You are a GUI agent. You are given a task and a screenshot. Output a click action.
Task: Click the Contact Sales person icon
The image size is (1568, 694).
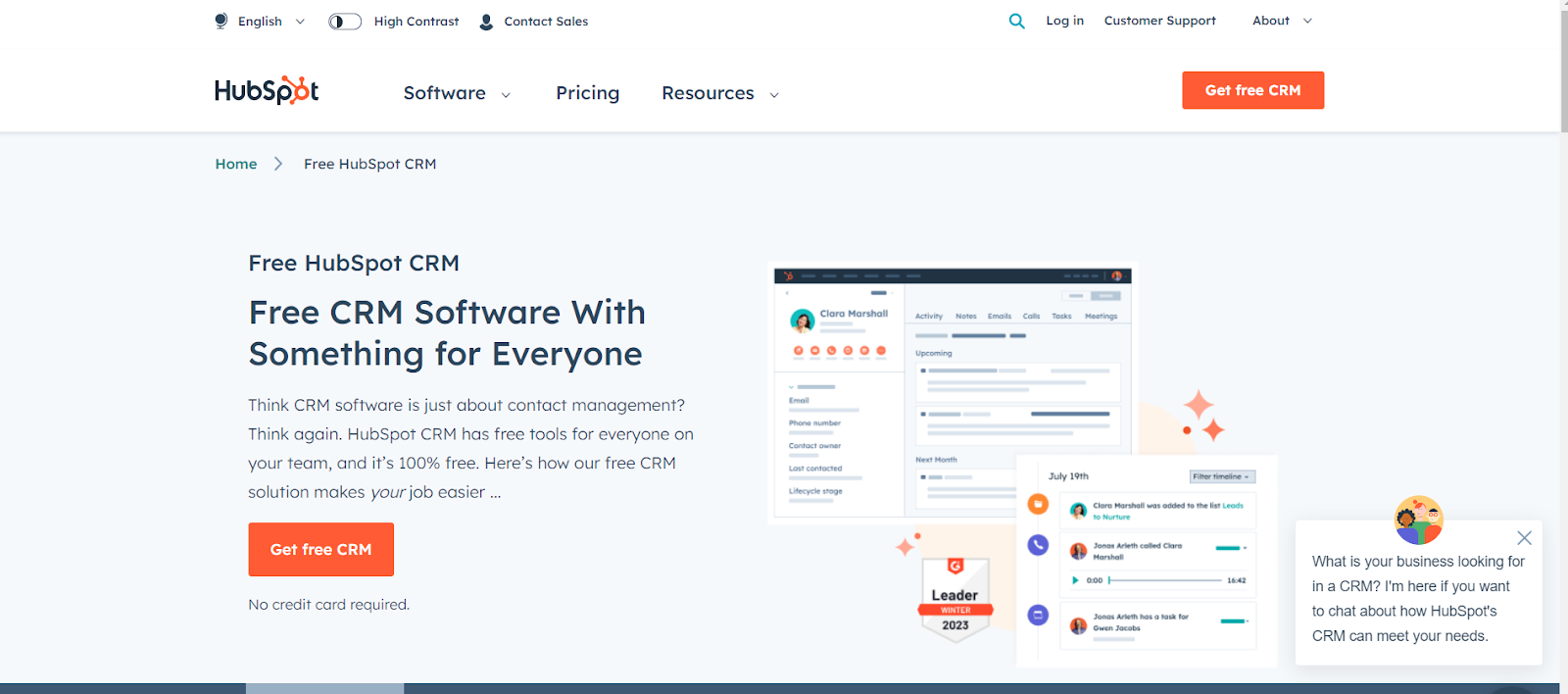tap(486, 22)
